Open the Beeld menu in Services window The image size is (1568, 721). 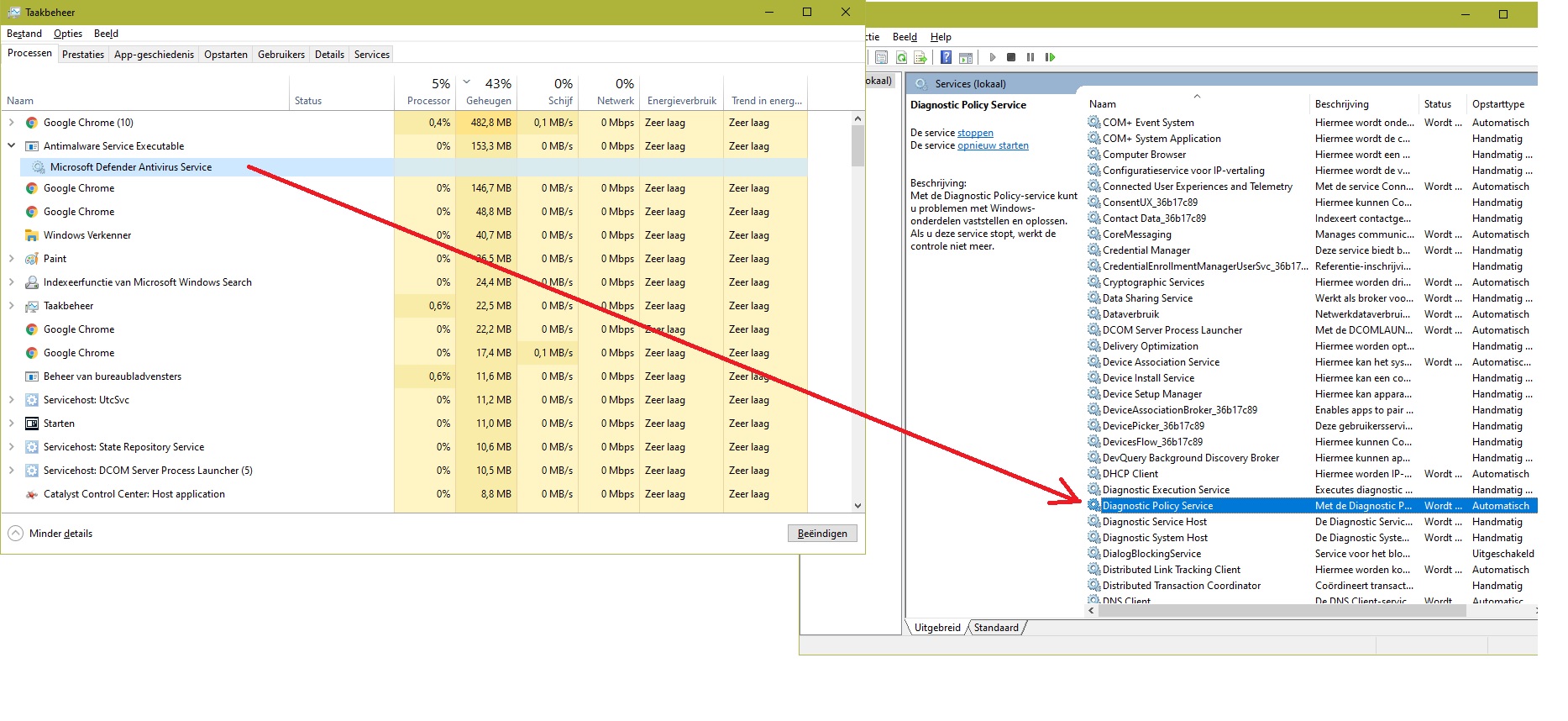click(x=905, y=37)
